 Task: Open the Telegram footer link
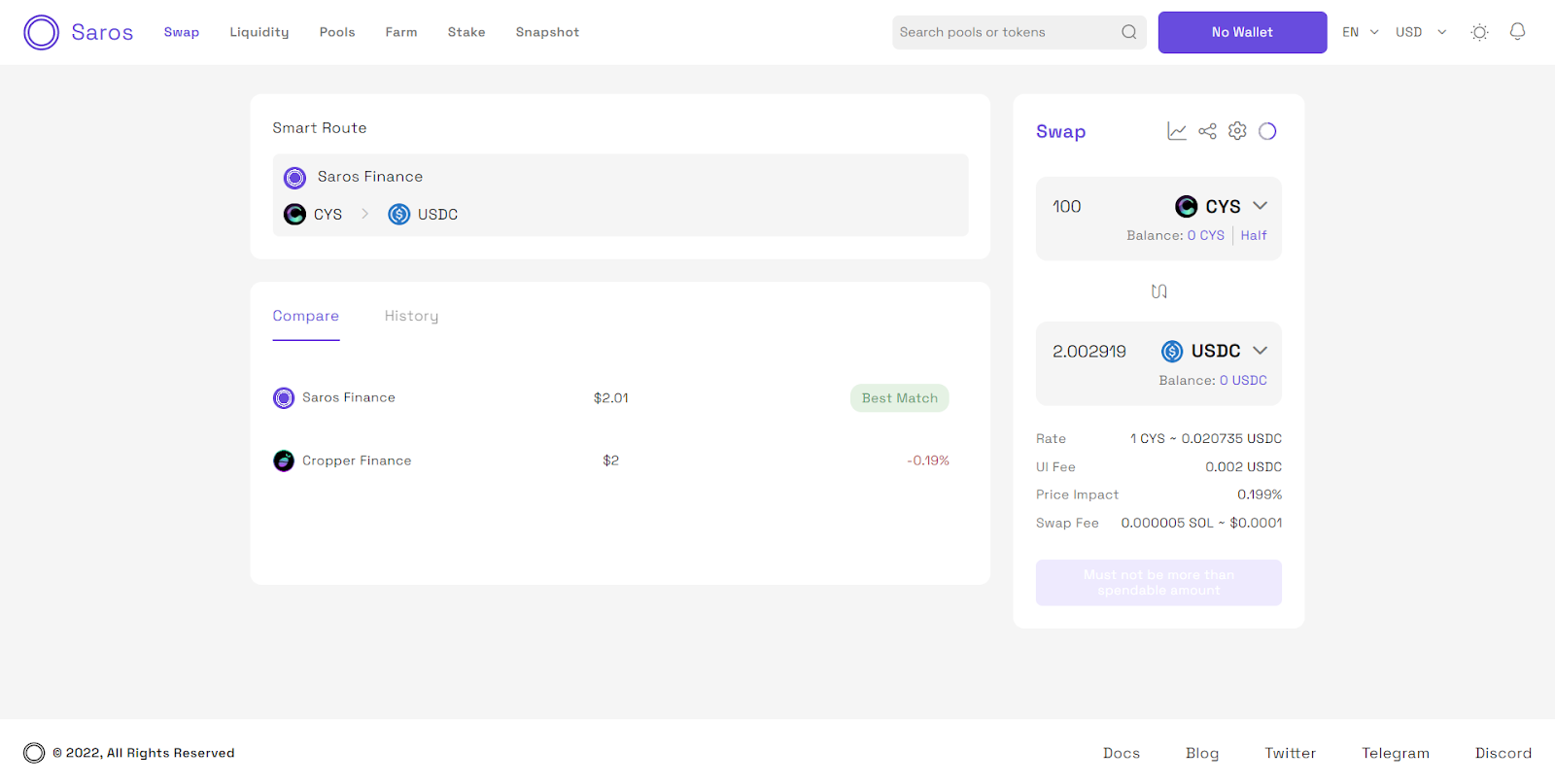click(x=1396, y=753)
